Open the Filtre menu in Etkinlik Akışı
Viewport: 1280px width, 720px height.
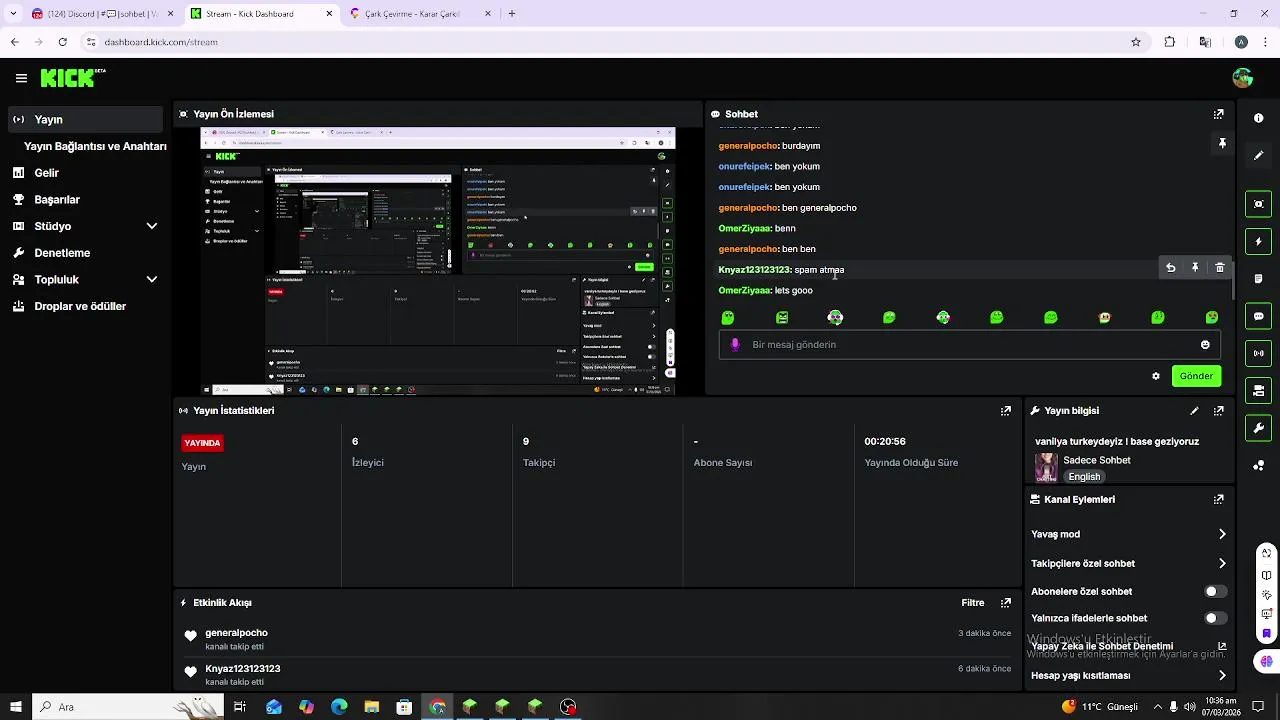click(x=973, y=603)
